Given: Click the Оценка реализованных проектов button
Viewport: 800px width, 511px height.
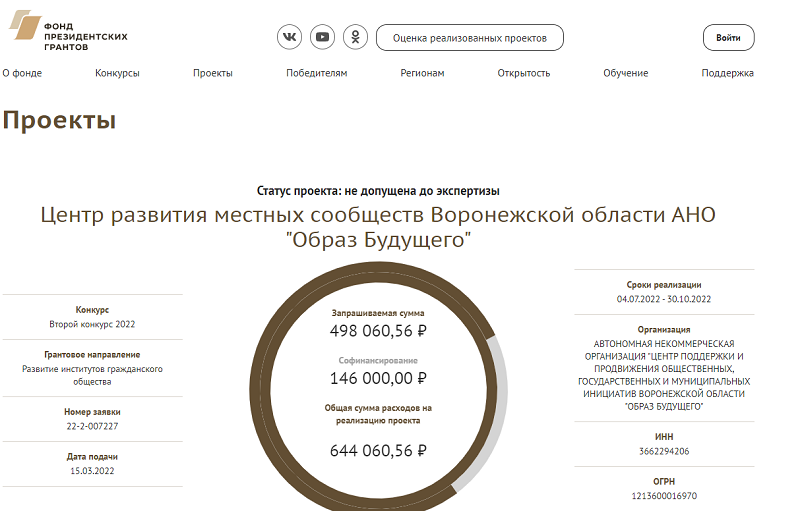Looking at the screenshot, I should (x=470, y=38).
